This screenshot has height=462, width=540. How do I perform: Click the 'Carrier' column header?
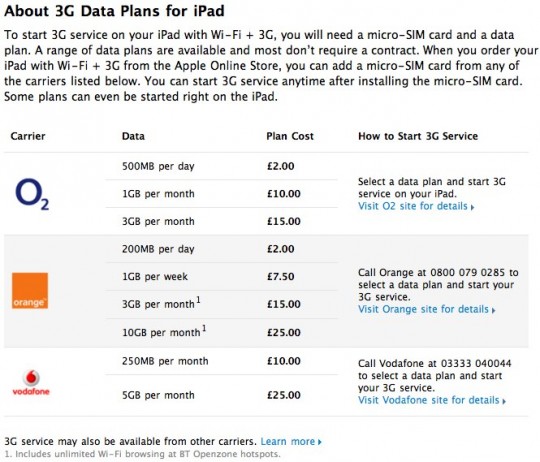pos(28,136)
